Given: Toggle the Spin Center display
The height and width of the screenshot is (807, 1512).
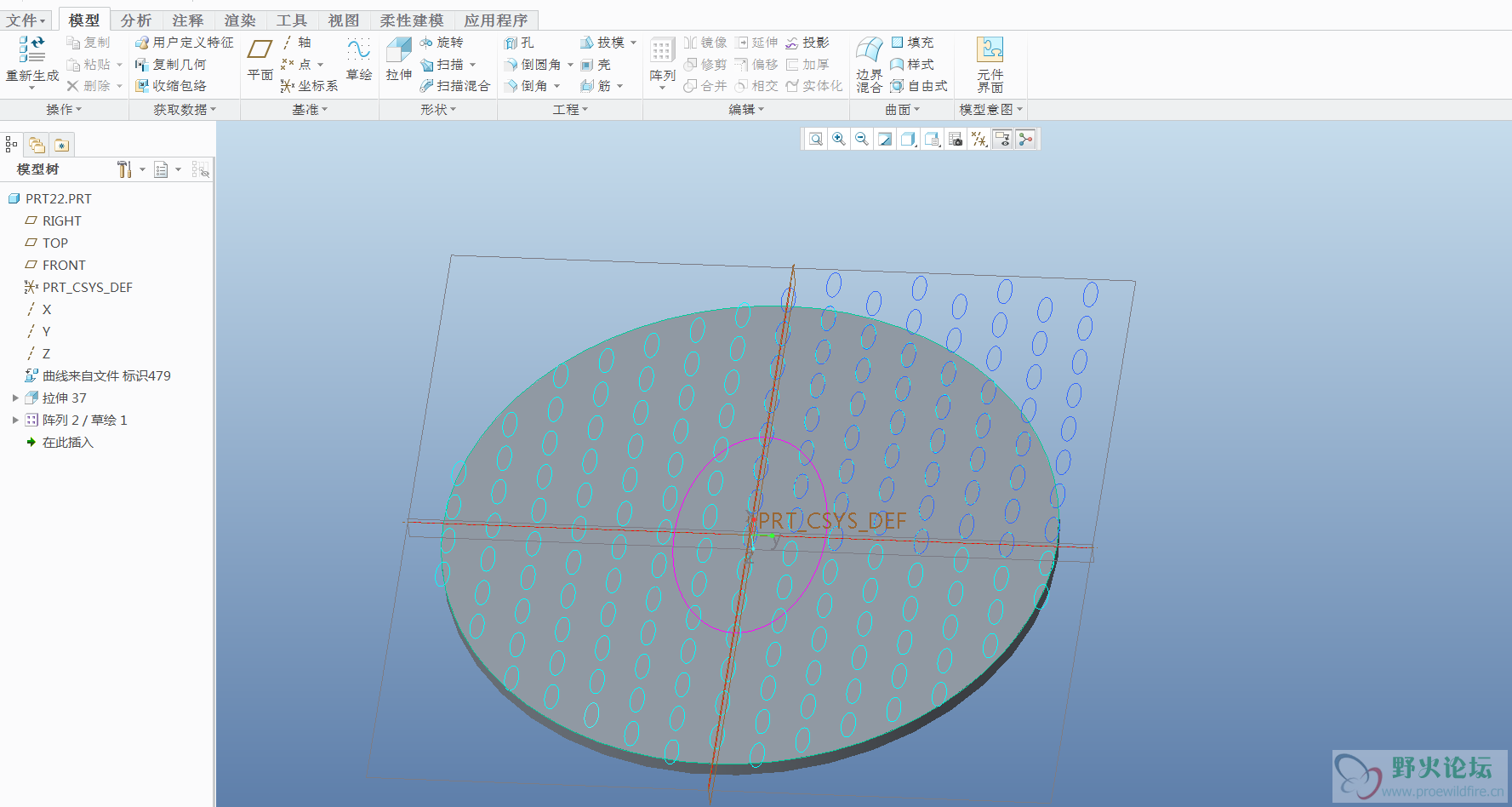Looking at the screenshot, I should point(1026,140).
